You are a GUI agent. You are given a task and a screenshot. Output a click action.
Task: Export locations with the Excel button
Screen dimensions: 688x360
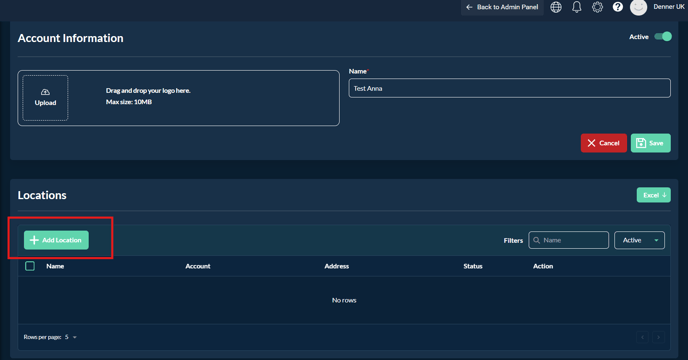[654, 195]
